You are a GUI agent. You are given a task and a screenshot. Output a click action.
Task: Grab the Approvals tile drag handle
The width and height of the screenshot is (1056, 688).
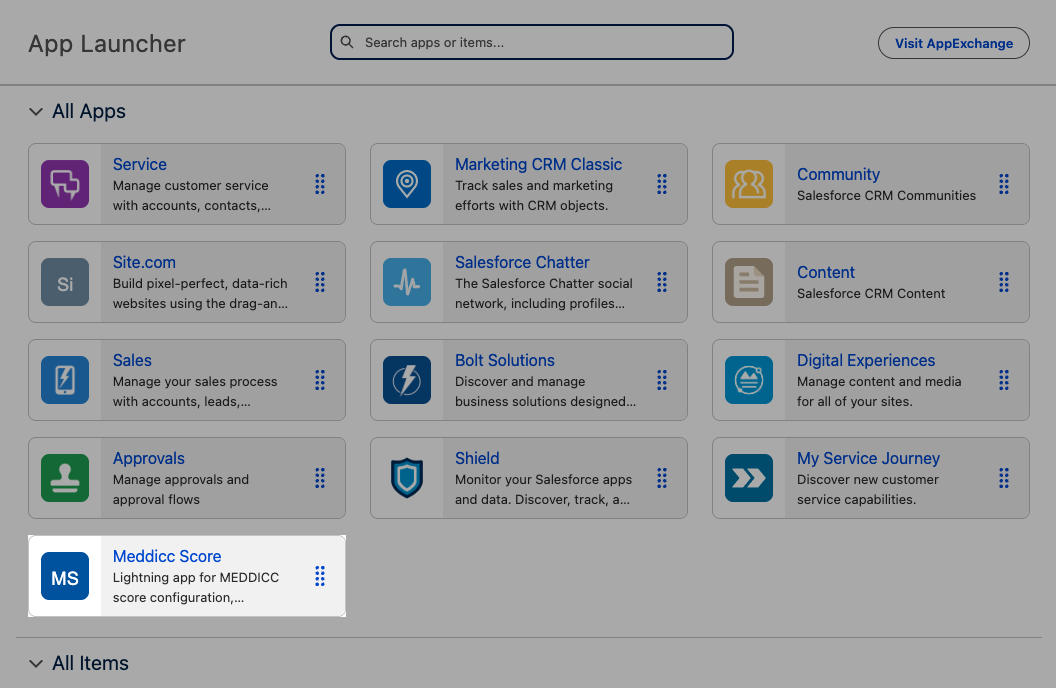coord(320,478)
